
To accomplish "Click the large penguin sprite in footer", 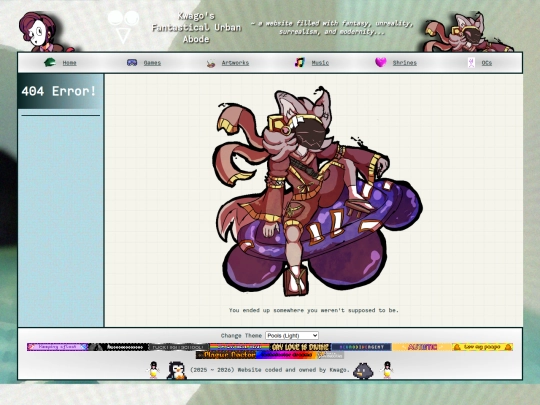I will click(x=177, y=371).
